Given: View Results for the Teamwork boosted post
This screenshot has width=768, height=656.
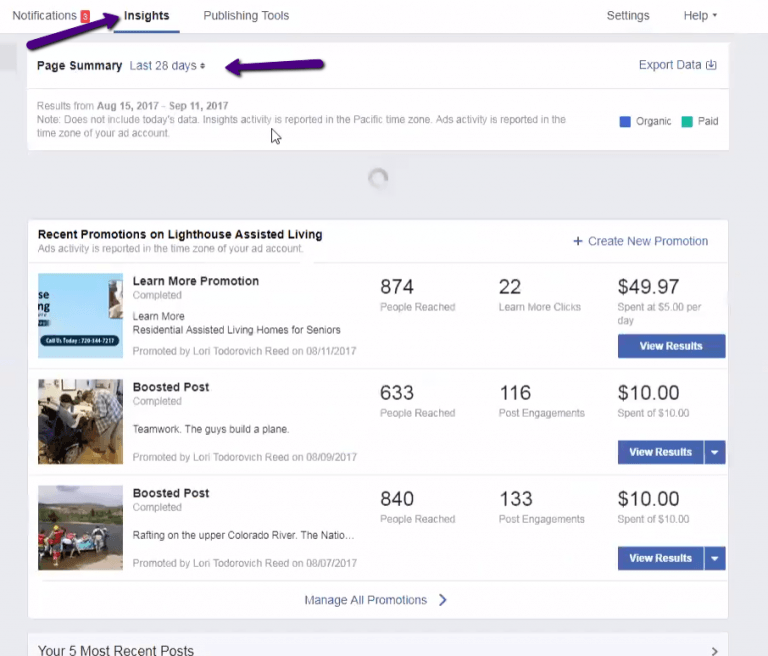Looking at the screenshot, I should (660, 452).
